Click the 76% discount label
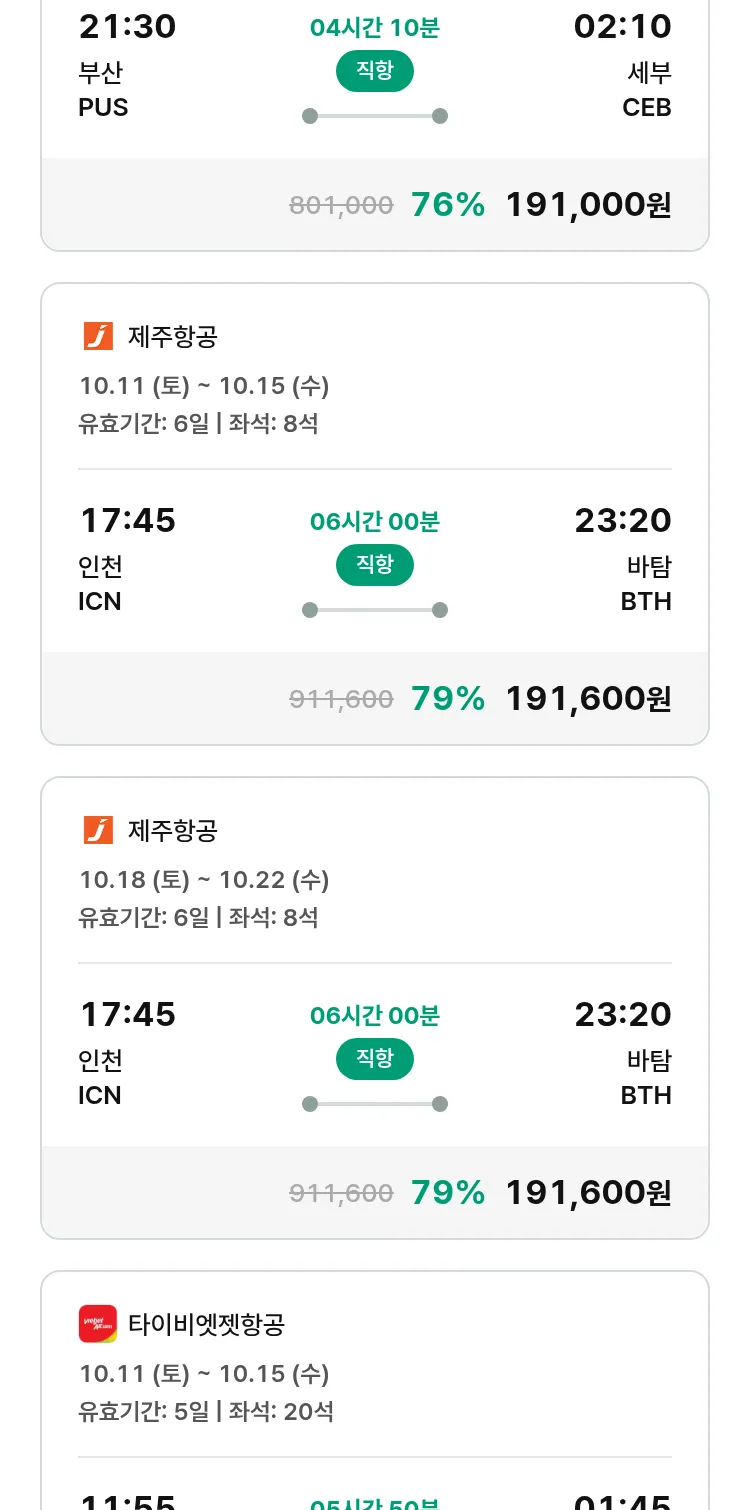The height and width of the screenshot is (1510, 750). click(x=447, y=205)
